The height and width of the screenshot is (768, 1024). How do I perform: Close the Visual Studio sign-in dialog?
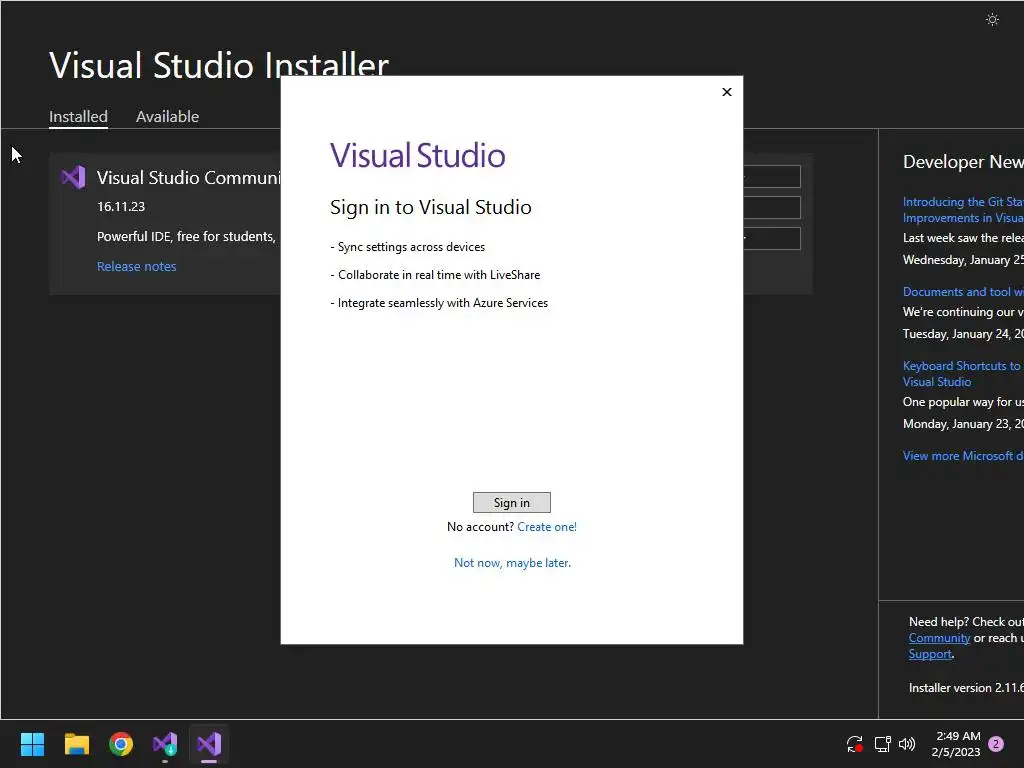click(726, 92)
